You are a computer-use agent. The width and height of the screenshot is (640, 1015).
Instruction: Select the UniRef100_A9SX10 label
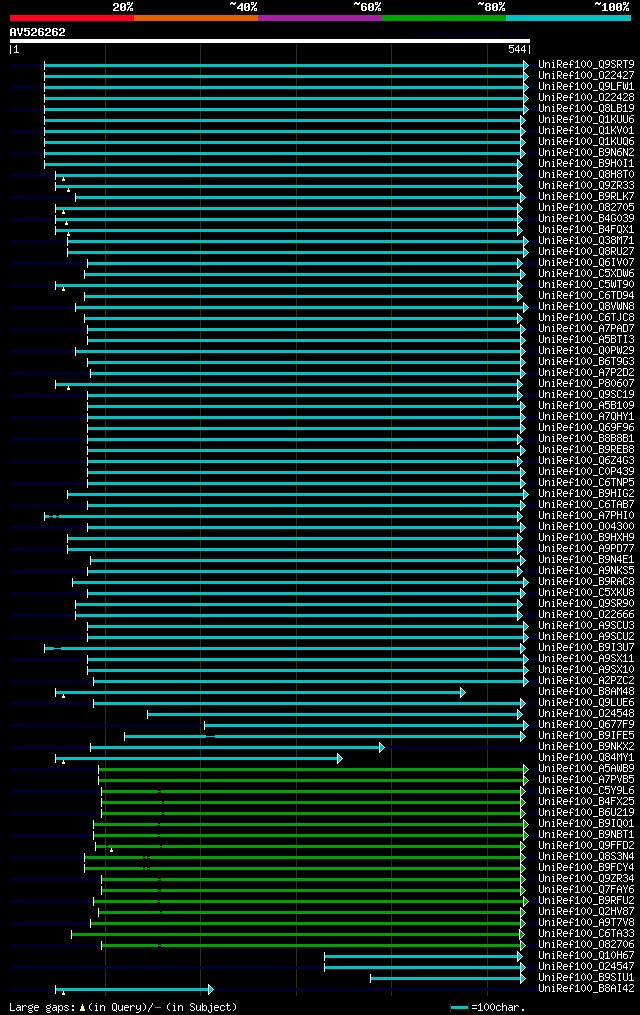586,670
